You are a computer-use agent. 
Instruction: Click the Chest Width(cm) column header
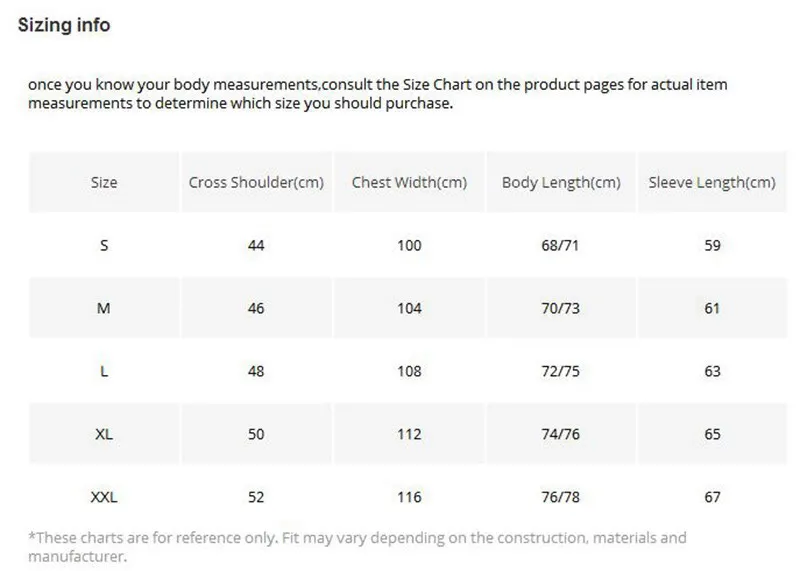(409, 182)
